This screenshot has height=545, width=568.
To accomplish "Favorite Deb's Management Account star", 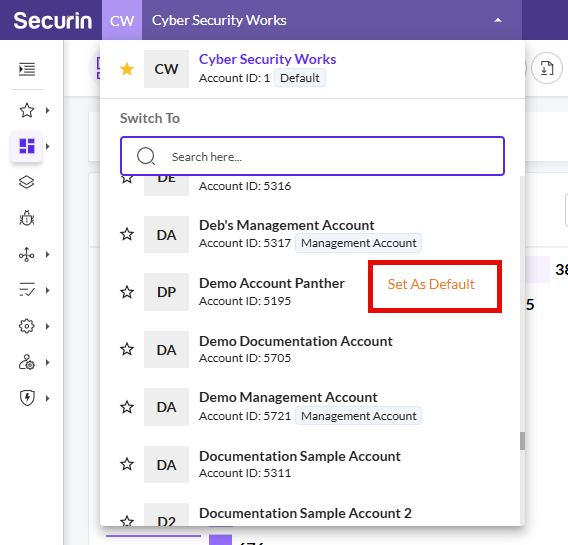I will (127, 234).
